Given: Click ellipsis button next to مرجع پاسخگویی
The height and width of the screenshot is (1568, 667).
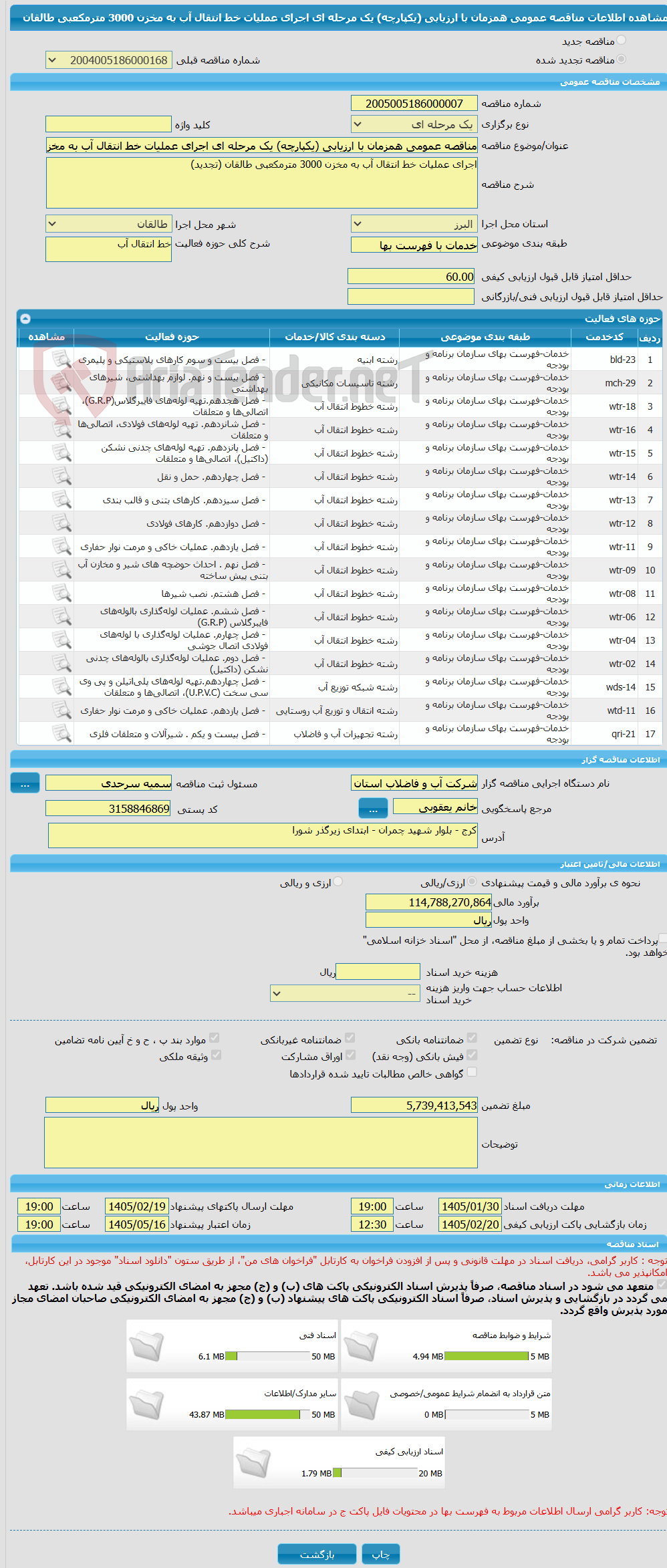Looking at the screenshot, I should coord(373,809).
